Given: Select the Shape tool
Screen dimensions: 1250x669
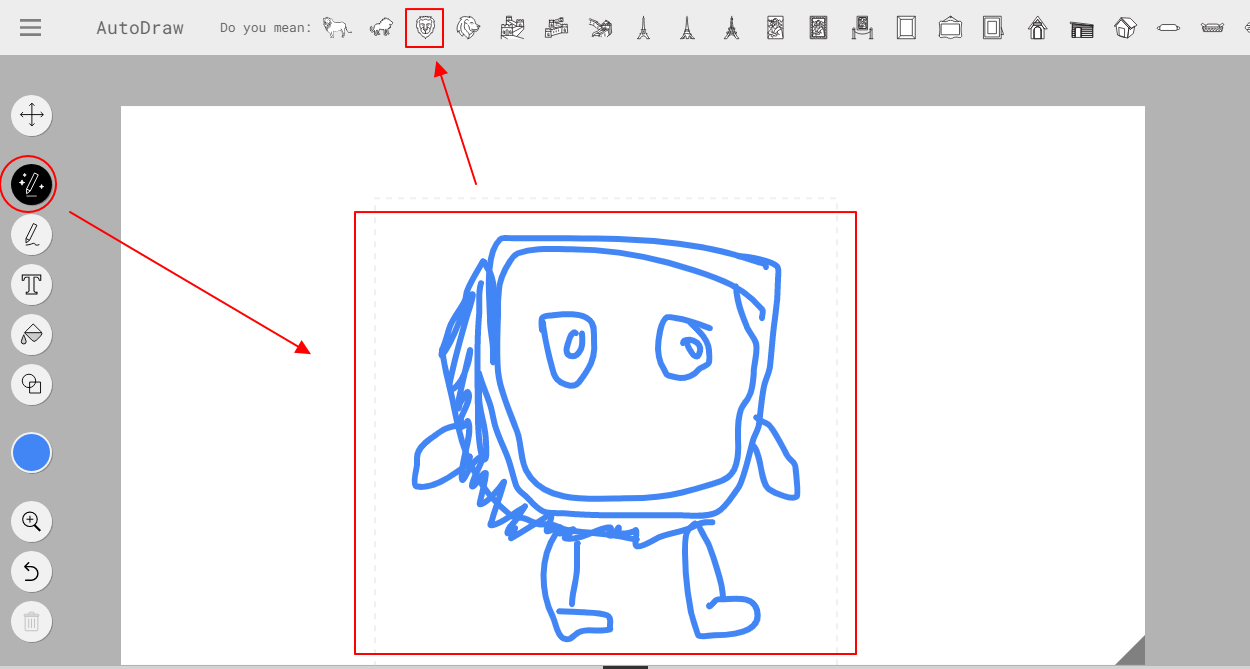Looking at the screenshot, I should pyautogui.click(x=31, y=384).
